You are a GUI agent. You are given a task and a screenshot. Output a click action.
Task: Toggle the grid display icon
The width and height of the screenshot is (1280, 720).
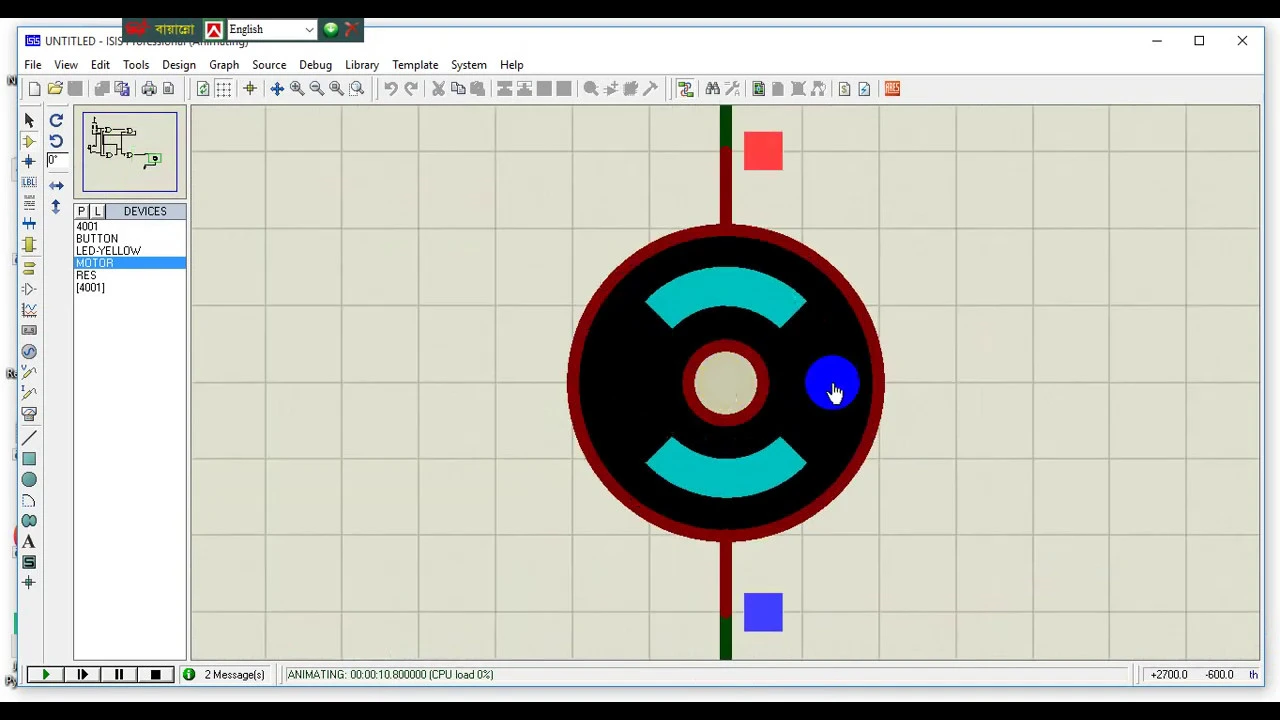223,89
